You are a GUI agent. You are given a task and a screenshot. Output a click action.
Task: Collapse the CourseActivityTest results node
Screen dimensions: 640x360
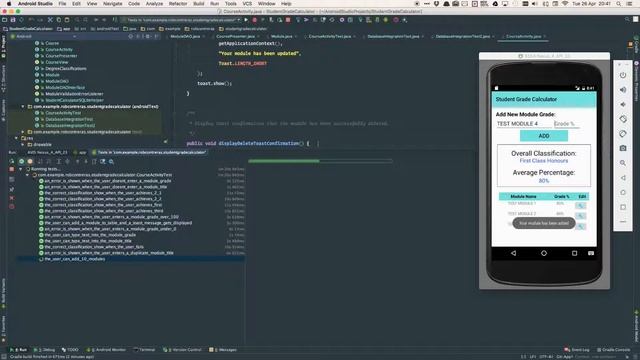[27, 175]
